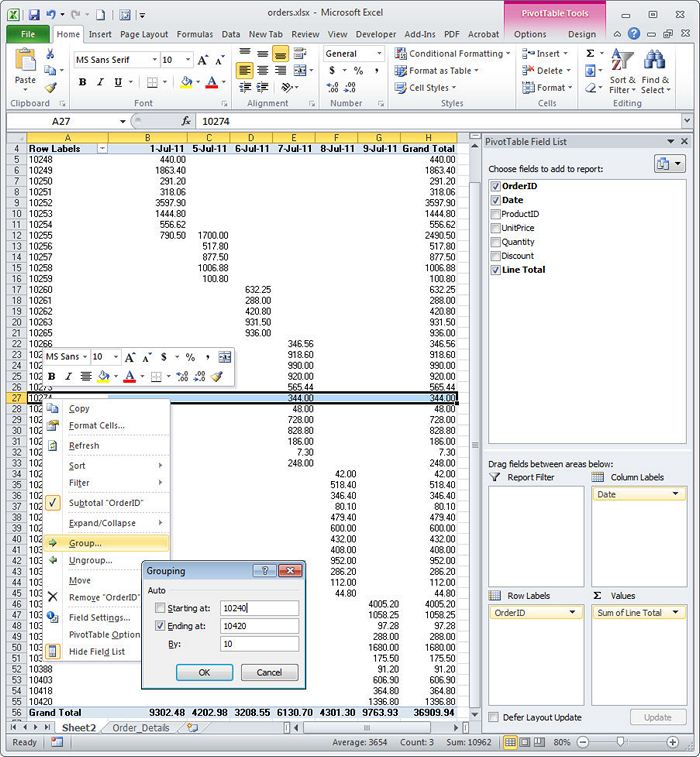Image resolution: width=700 pixels, height=757 pixels.
Task: Click the Find & Select binoculars icon
Action: pos(656,64)
